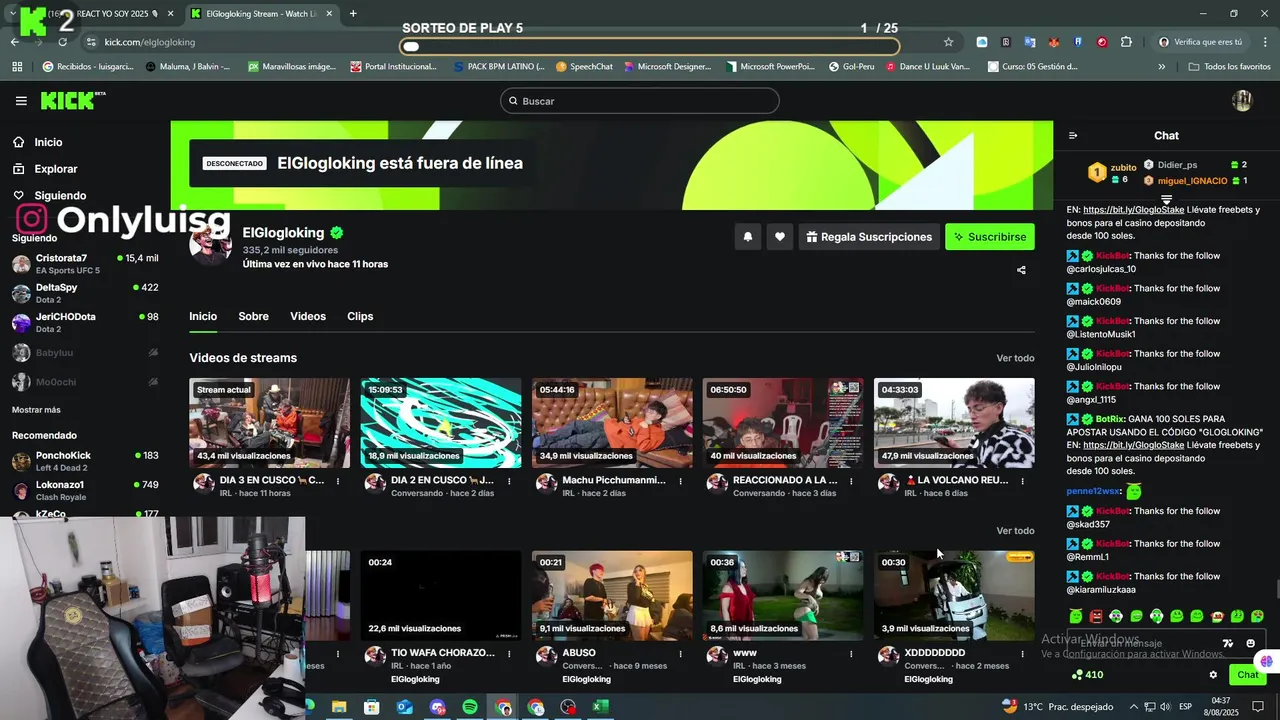
Task: Collapse the chat panel arrow icon
Action: click(x=1073, y=136)
